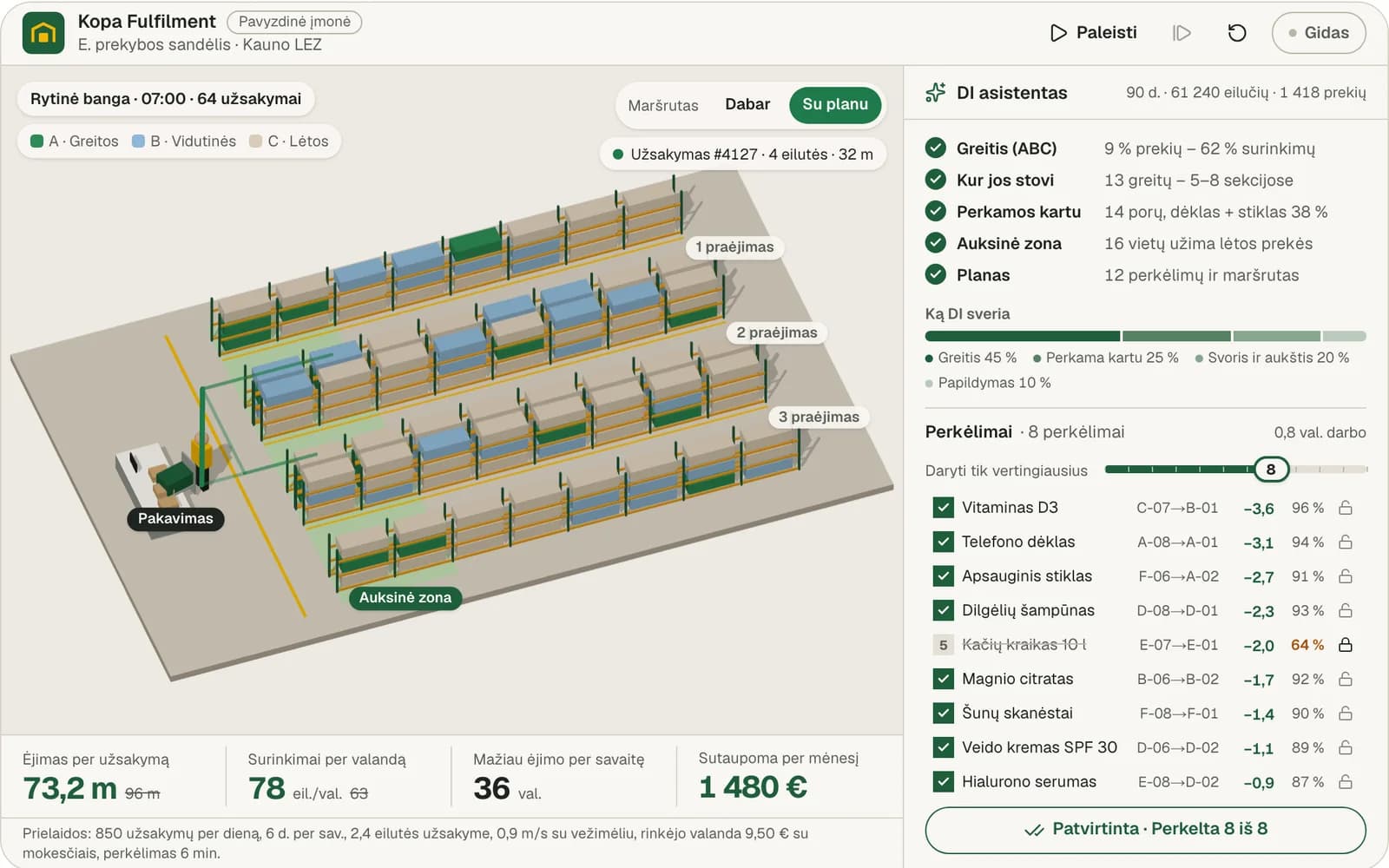Viewport: 1389px width, 868px height.
Task: Click the lock icon for Dilgėlių šampūnas
Action: click(x=1346, y=610)
